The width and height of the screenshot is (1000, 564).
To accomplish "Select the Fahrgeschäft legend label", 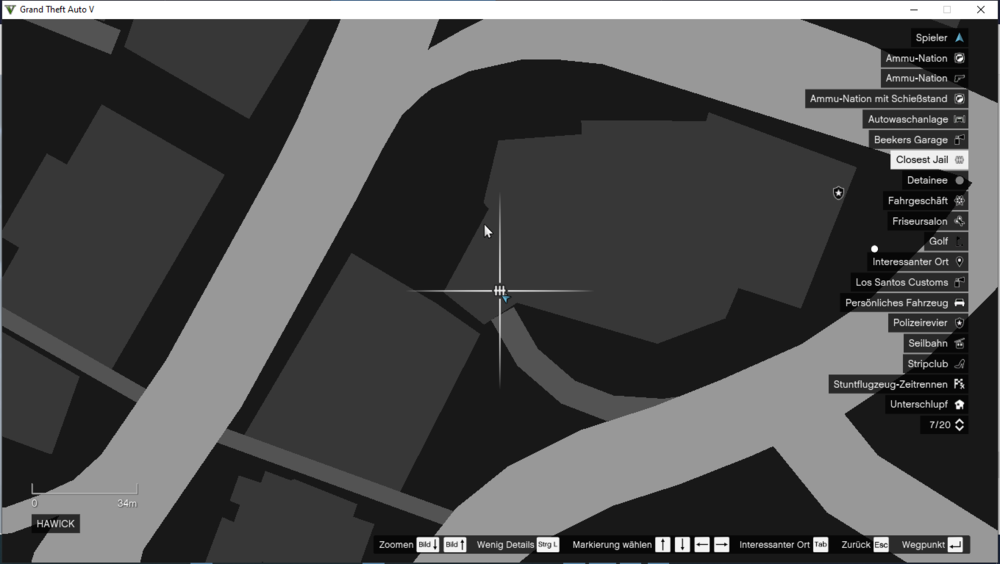I will coord(918,201).
